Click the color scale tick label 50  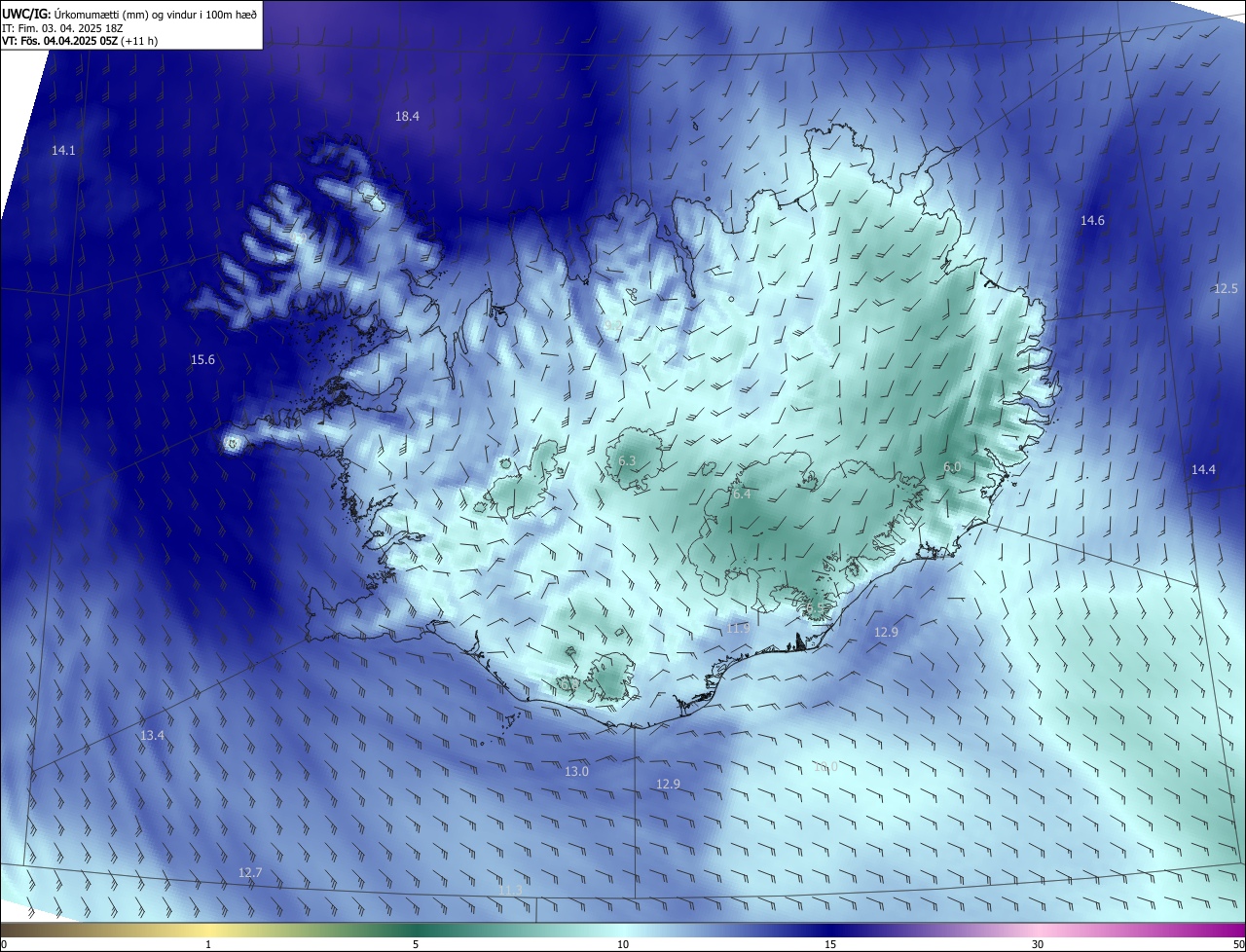pos(1239,944)
